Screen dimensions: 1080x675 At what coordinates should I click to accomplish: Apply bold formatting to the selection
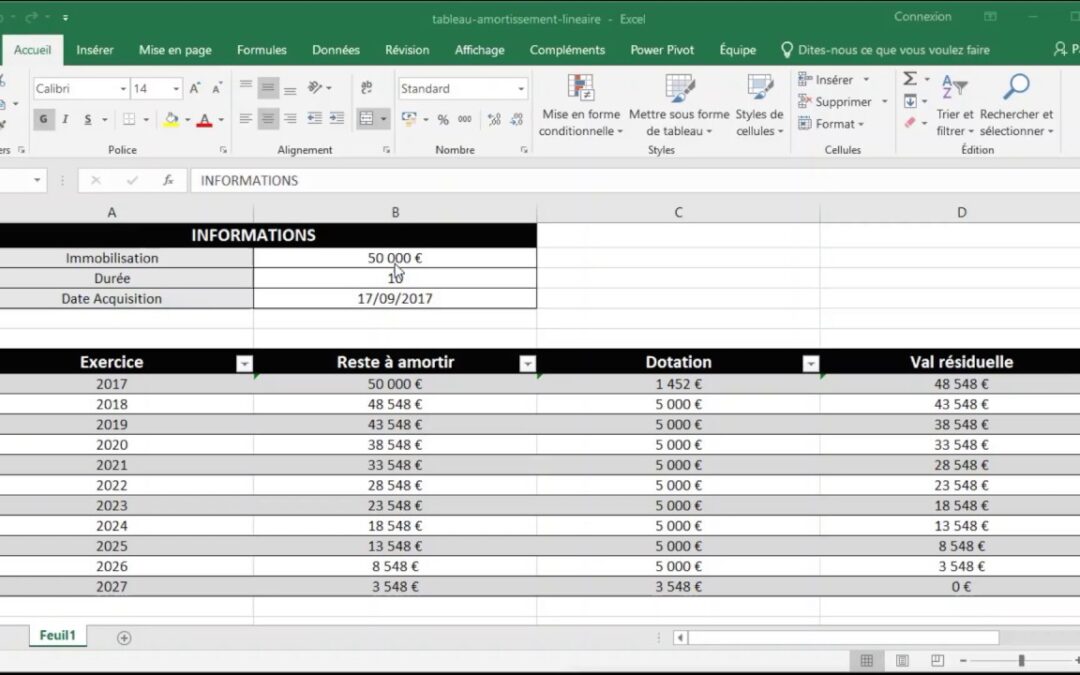43,118
